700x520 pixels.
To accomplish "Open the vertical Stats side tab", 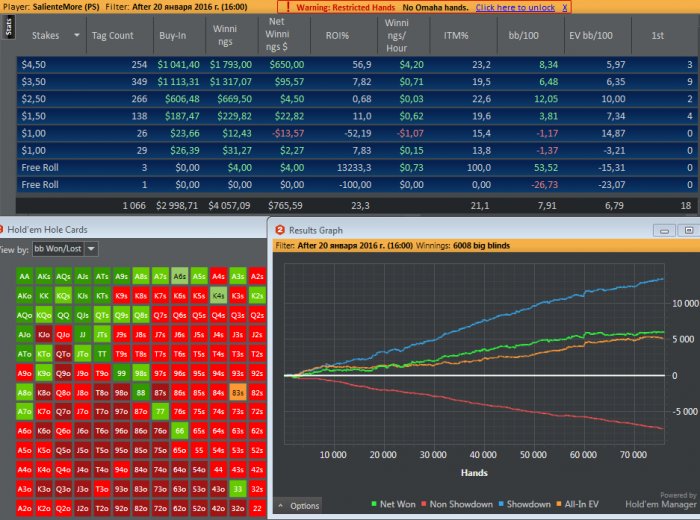I will tap(9, 30).
